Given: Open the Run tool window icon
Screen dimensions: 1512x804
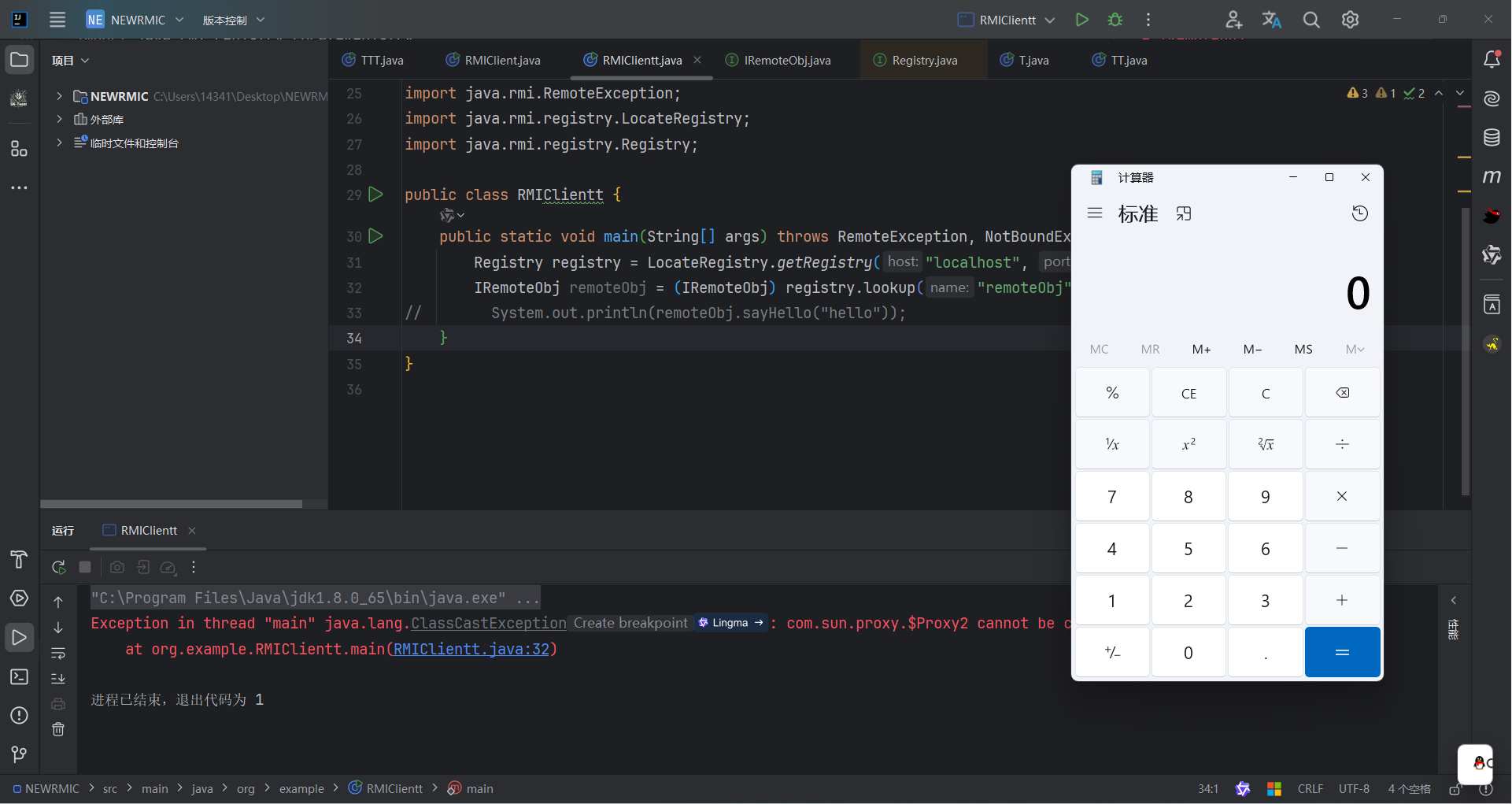Looking at the screenshot, I should [19, 637].
